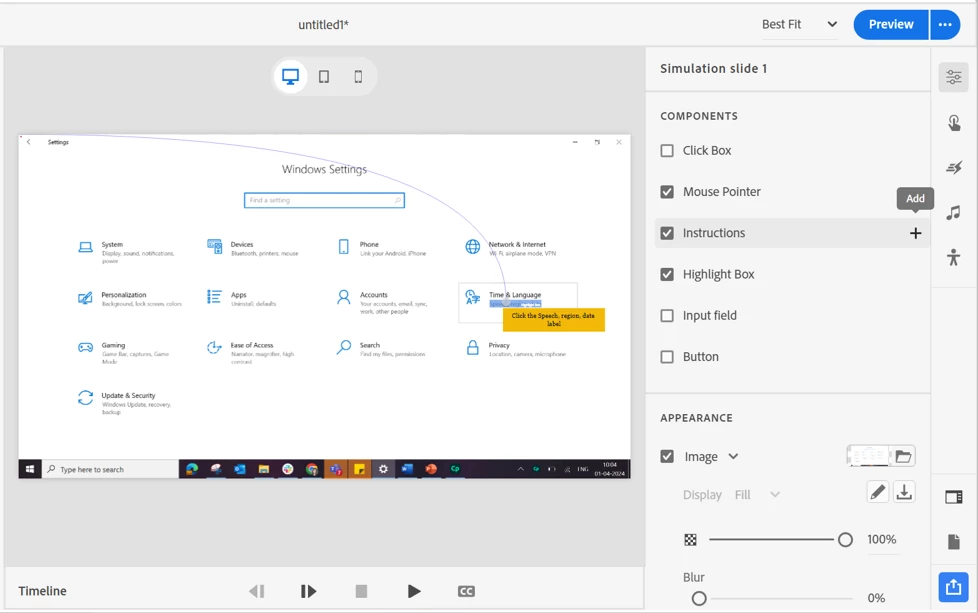Viewport: 978px width, 613px height.
Task: Click the 0% blur value
Action: 876,598
